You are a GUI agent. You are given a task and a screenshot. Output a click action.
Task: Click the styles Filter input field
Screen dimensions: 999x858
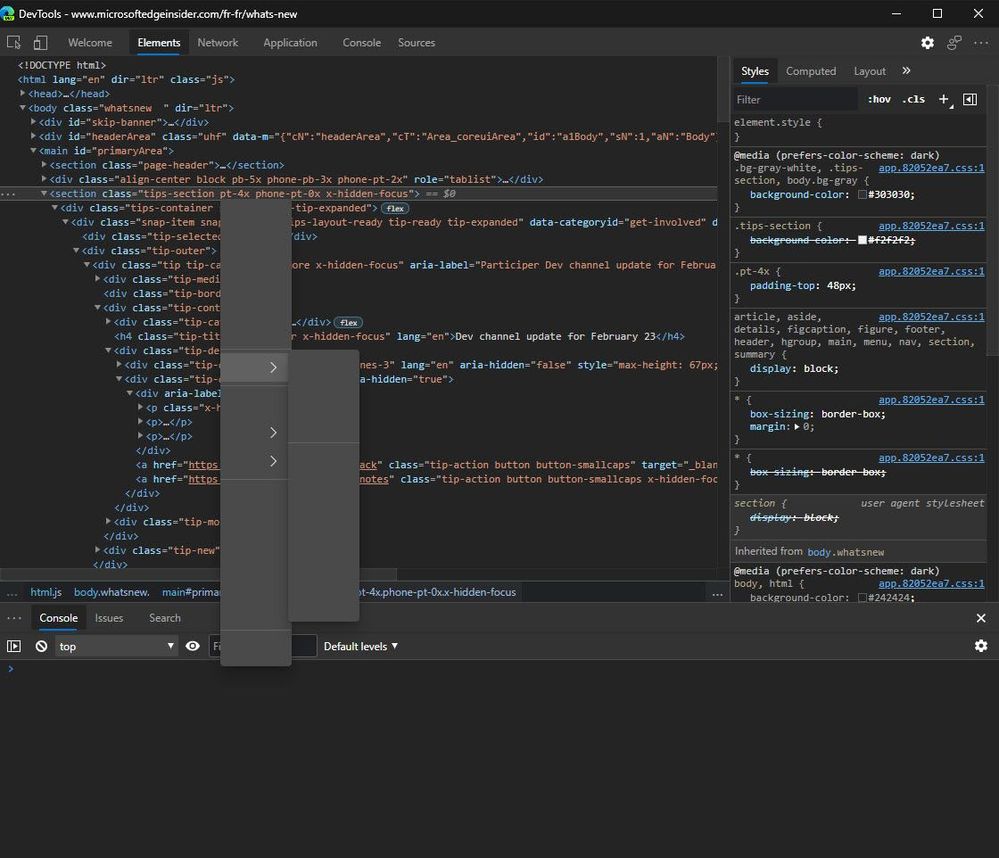[x=795, y=99]
